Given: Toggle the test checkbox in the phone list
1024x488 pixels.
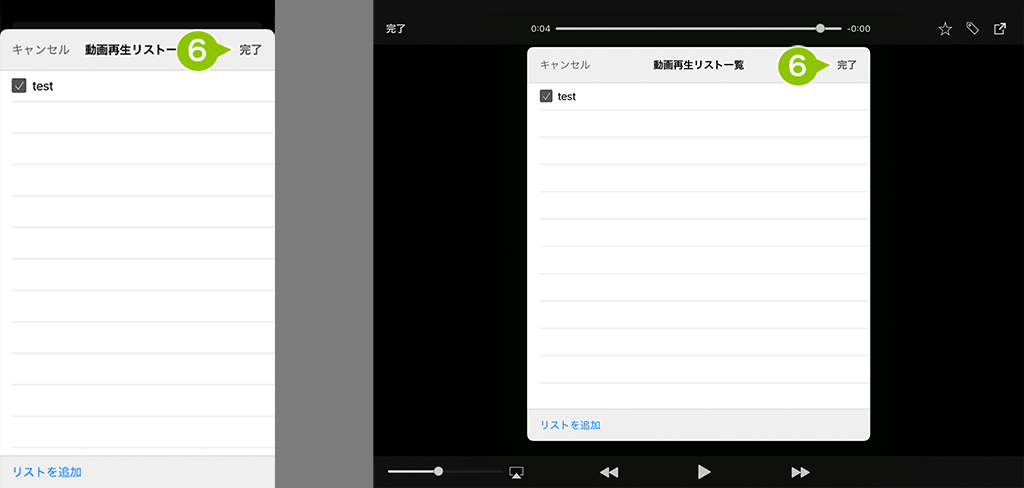Looking at the screenshot, I should 19,86.
